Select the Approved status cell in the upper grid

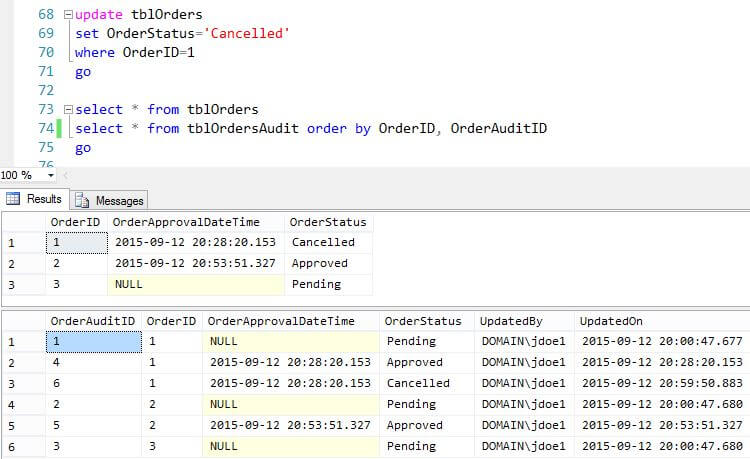tap(320, 263)
